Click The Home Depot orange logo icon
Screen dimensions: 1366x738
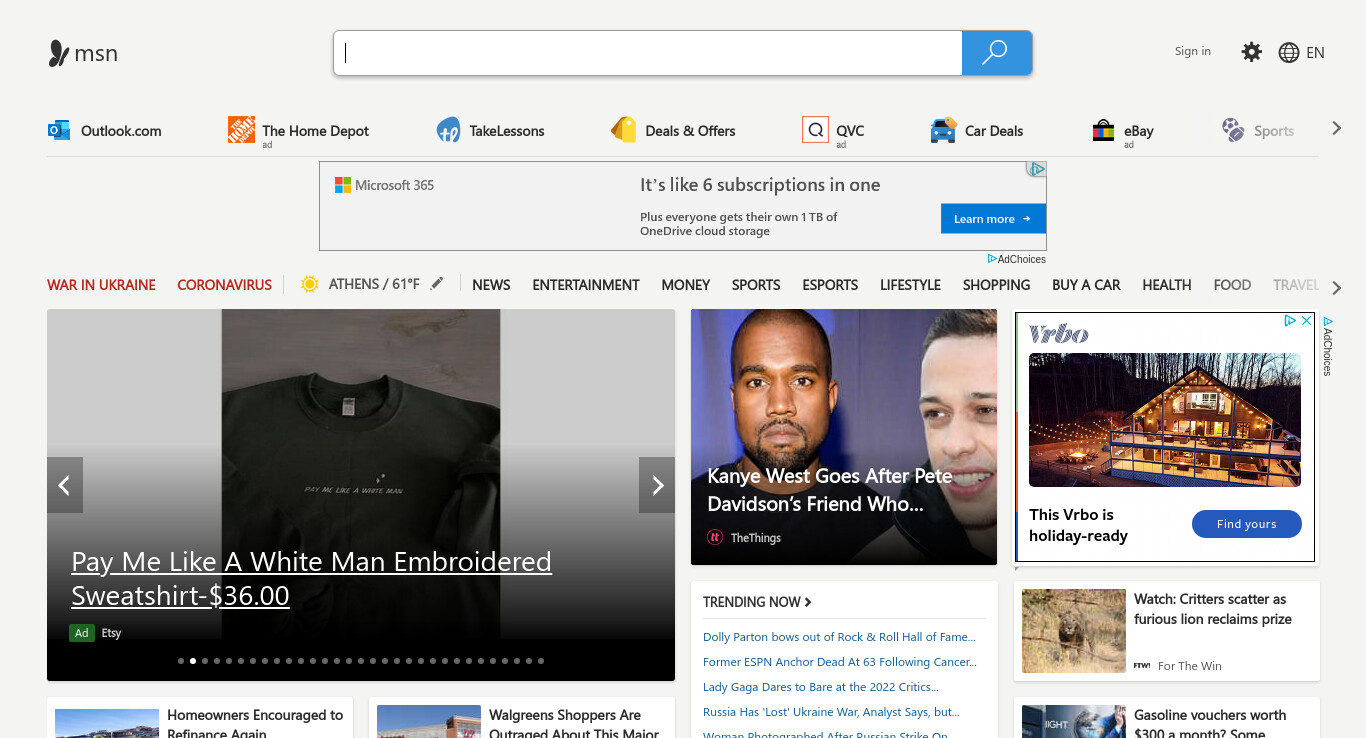(x=241, y=129)
